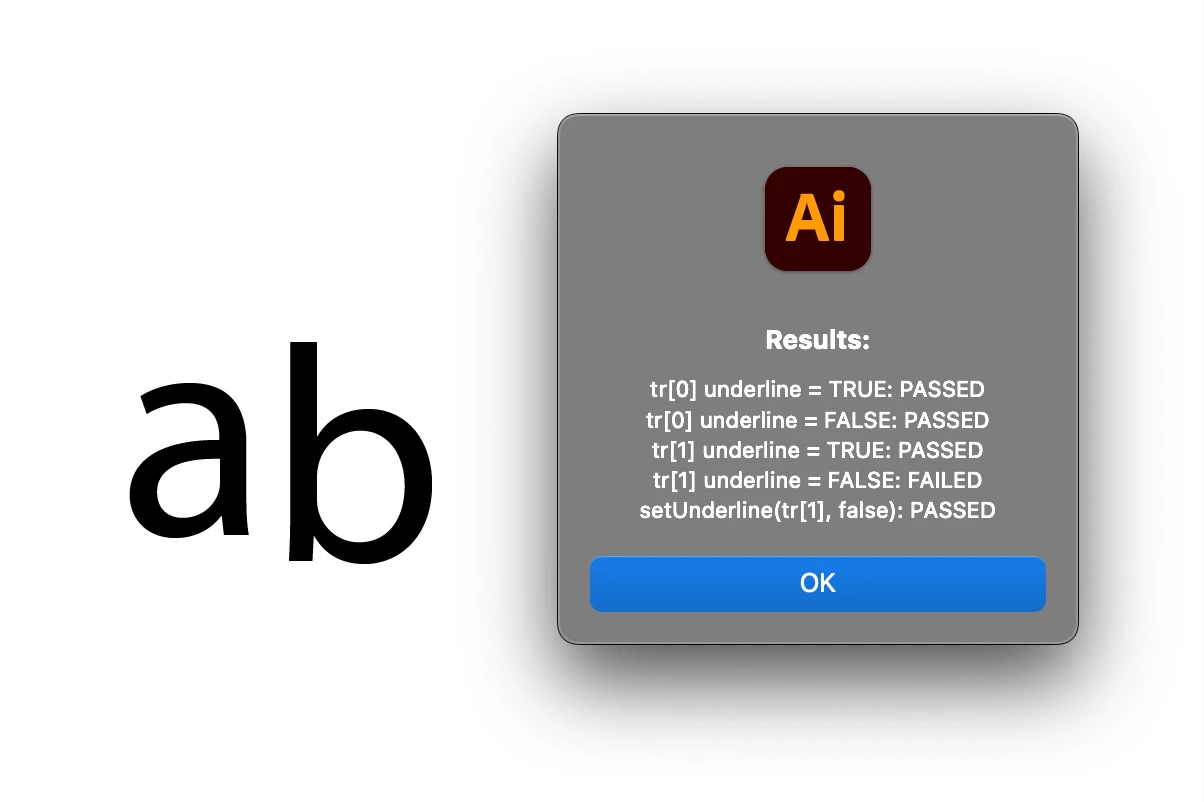1204x802 pixels.
Task: Click PASSED on the setUnderline result line
Action: click(x=953, y=510)
